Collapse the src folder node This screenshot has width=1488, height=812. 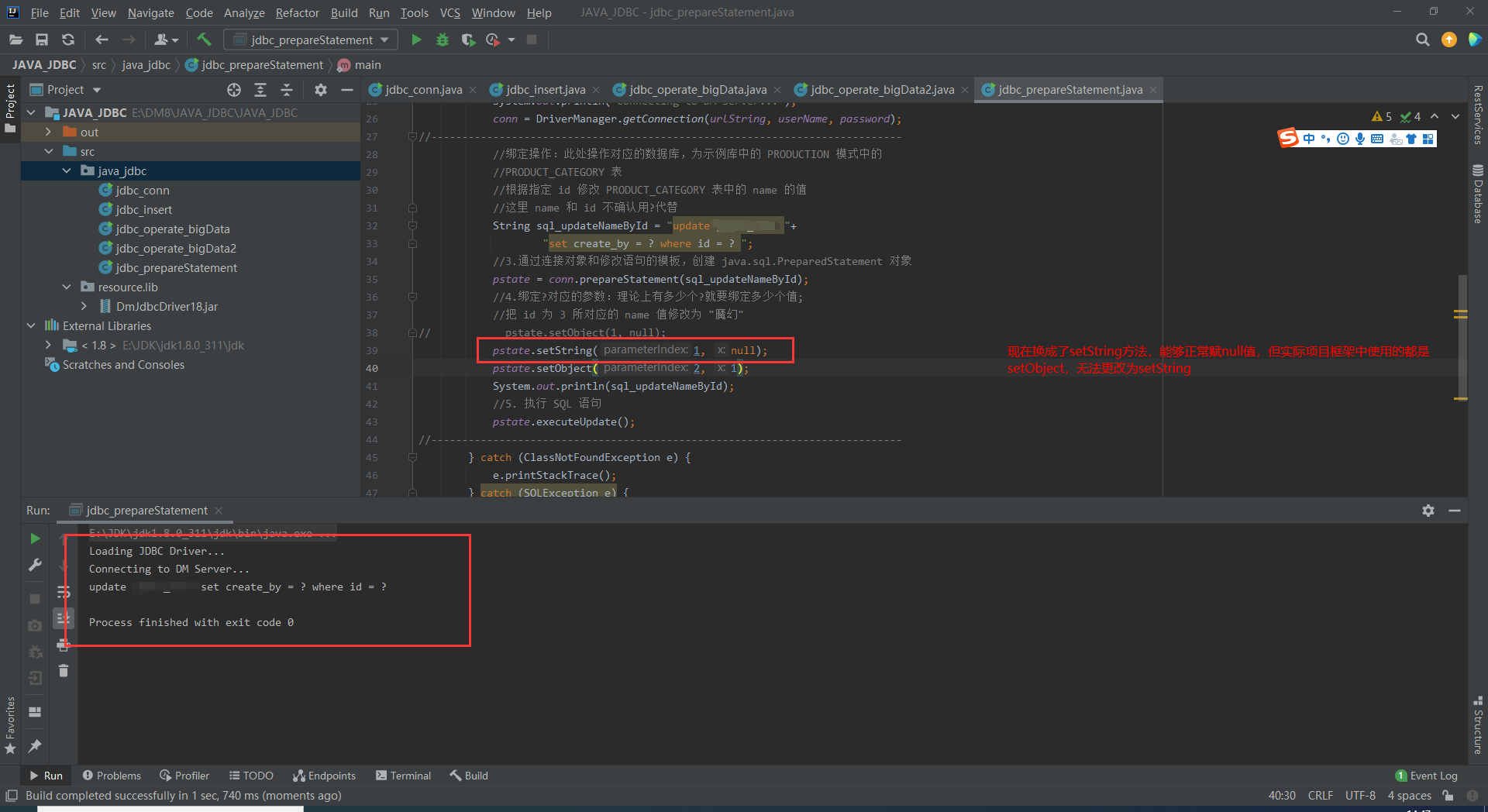tap(48, 152)
